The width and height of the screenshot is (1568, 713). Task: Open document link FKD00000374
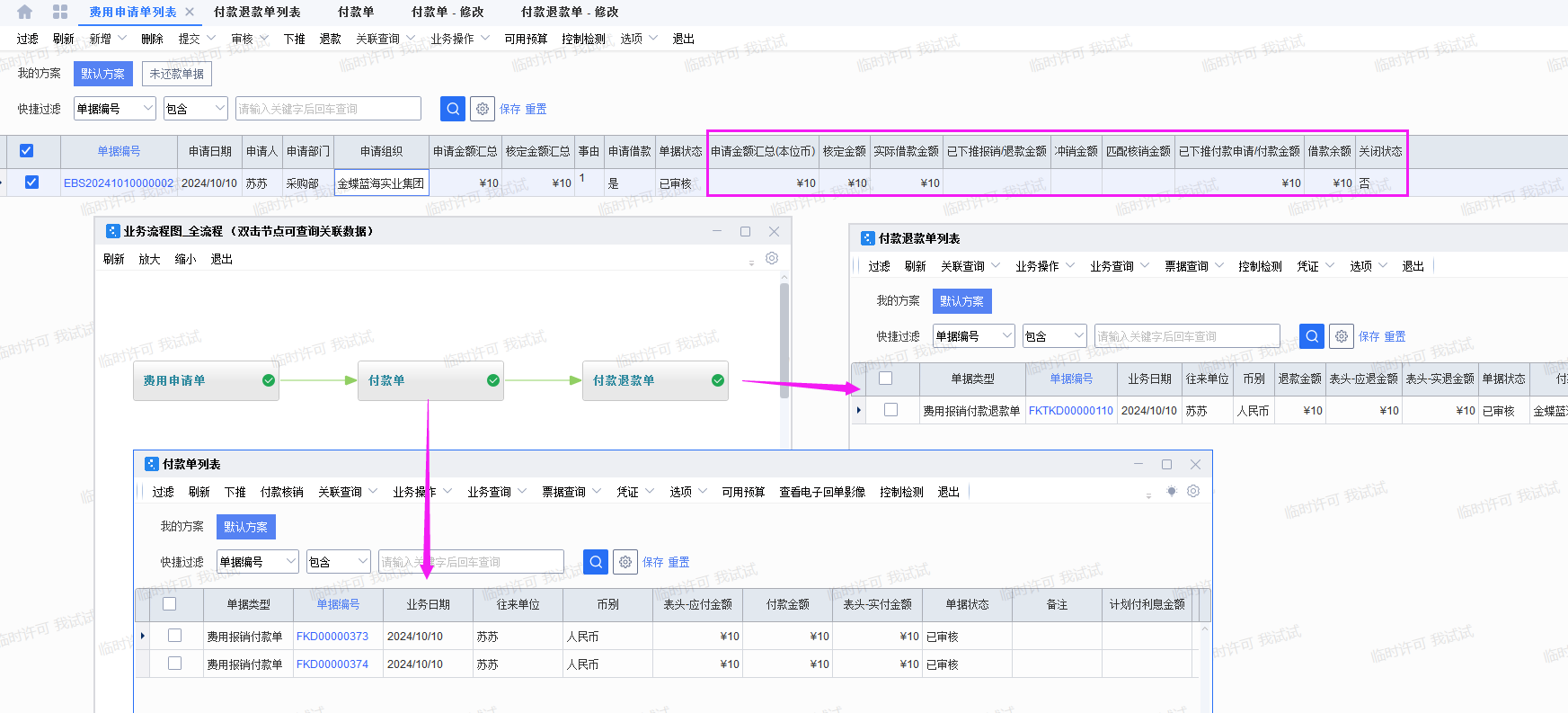point(332,664)
